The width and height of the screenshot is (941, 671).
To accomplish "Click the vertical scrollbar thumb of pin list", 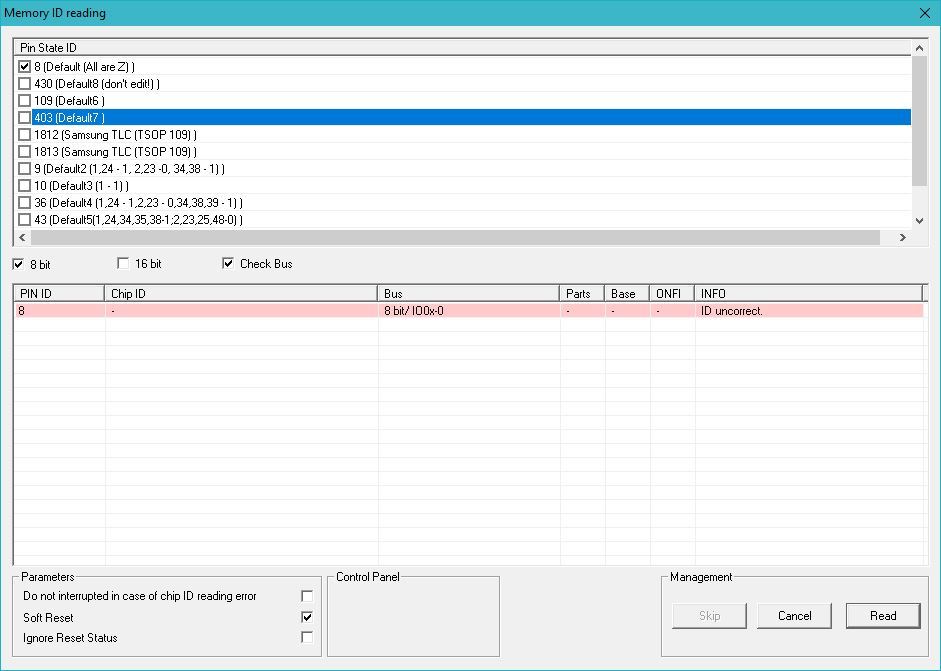I will [919, 121].
